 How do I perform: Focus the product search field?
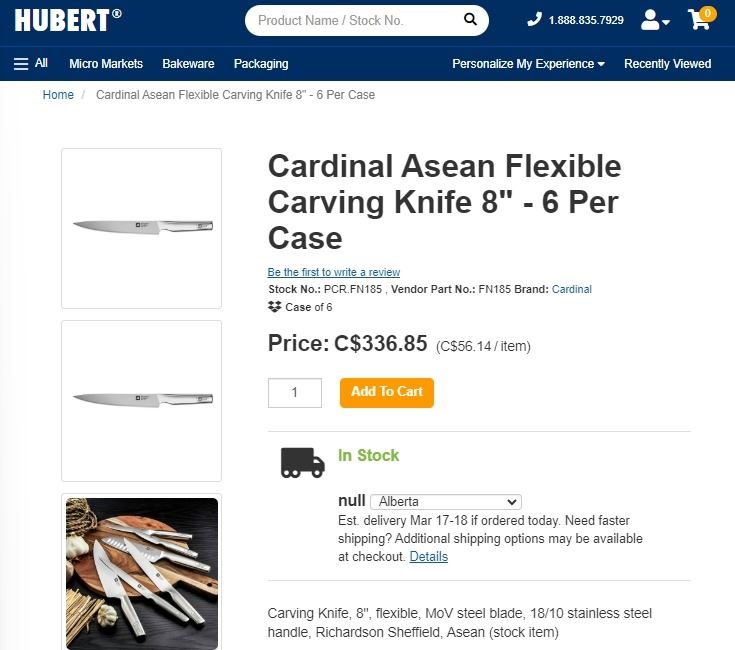pyautogui.click(x=355, y=20)
